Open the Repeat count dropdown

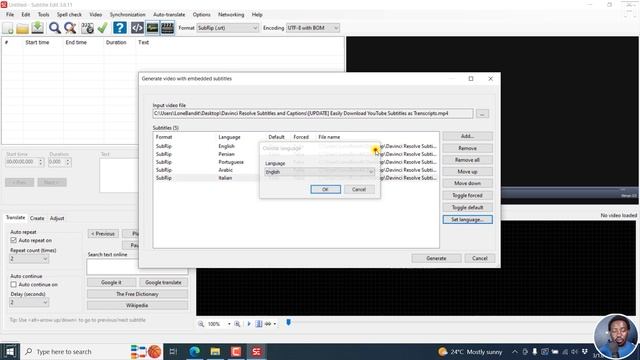[29, 259]
